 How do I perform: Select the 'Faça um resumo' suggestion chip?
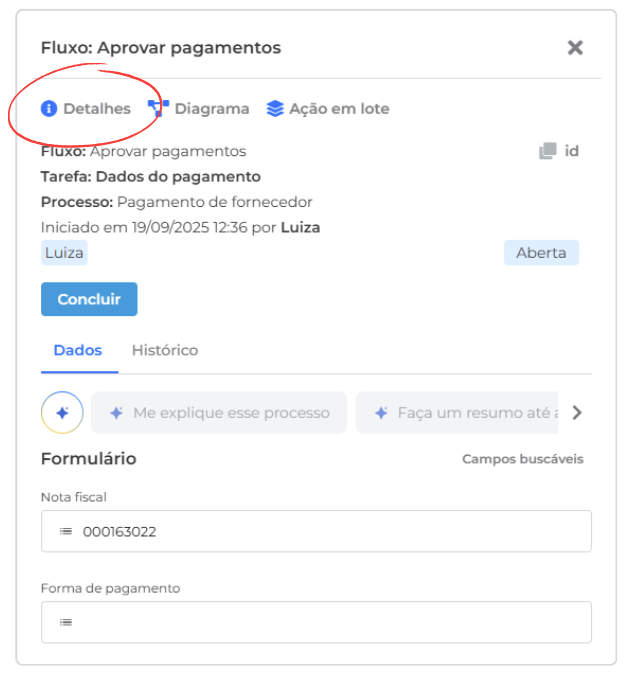(458, 412)
